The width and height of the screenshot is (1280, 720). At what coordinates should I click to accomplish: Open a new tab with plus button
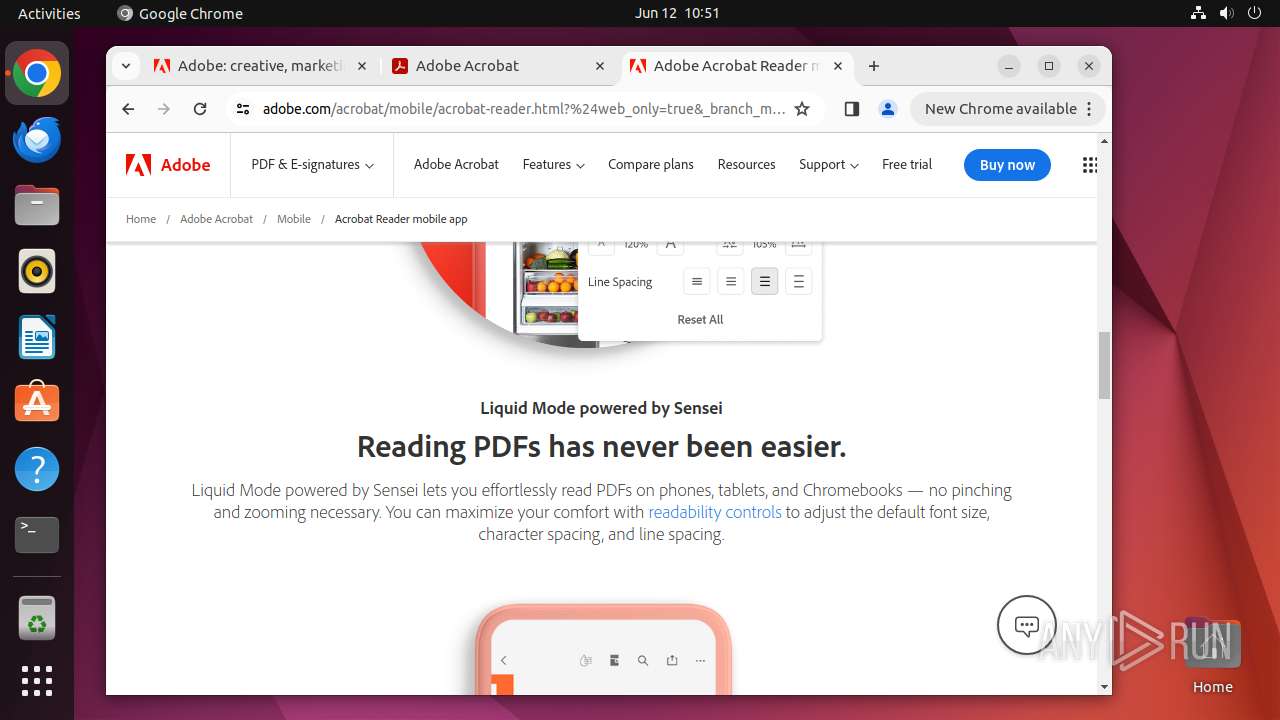pos(874,66)
